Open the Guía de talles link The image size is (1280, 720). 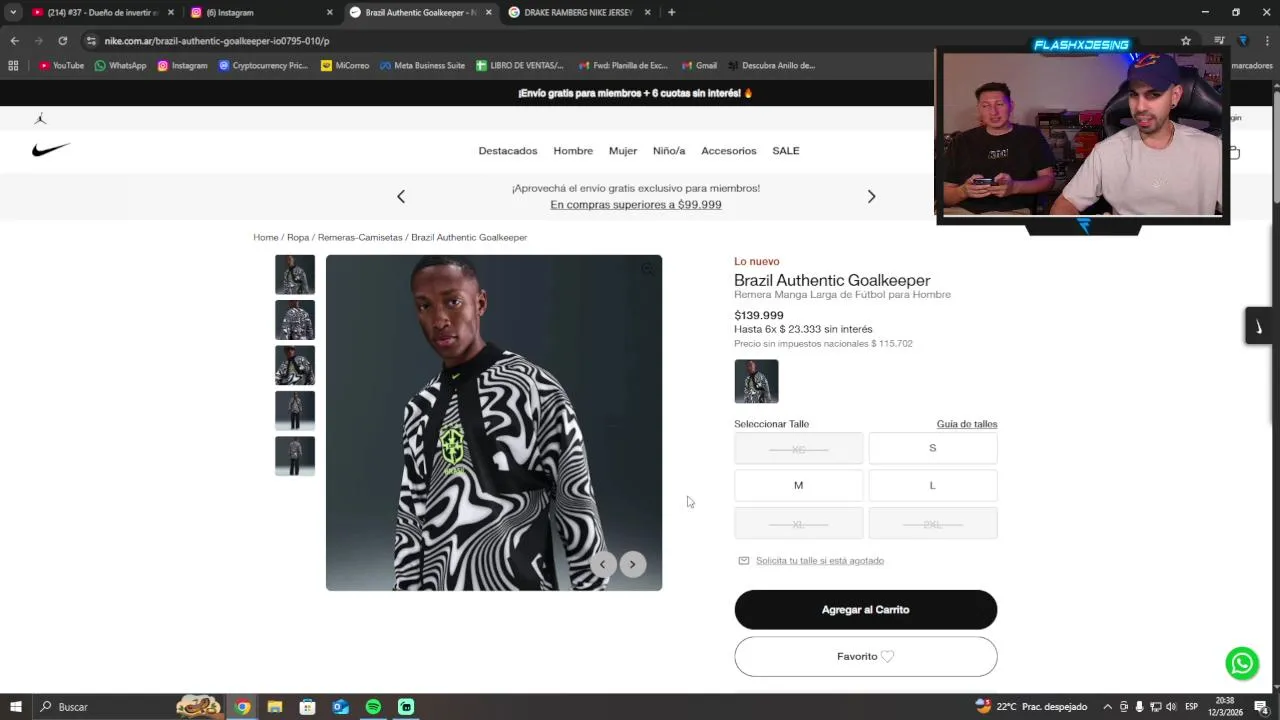(x=967, y=424)
